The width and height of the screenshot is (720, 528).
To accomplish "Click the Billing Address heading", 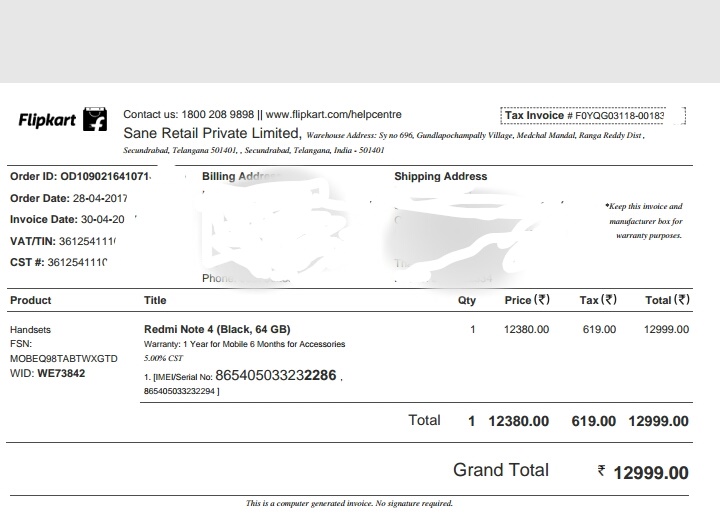I will pyautogui.click(x=241, y=176).
